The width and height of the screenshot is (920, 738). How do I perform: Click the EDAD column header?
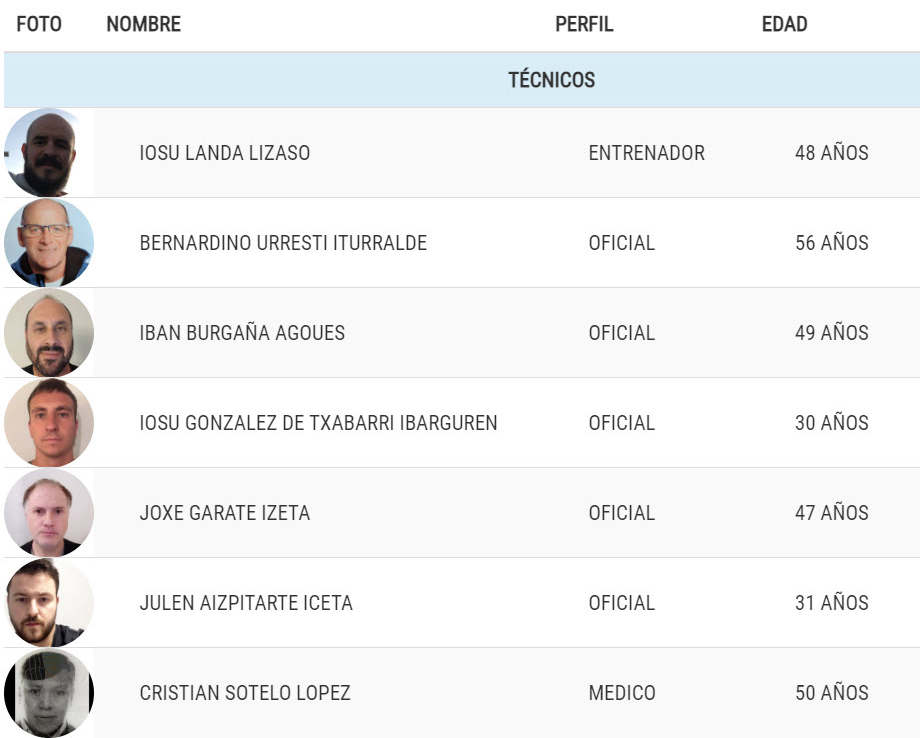coord(784,24)
